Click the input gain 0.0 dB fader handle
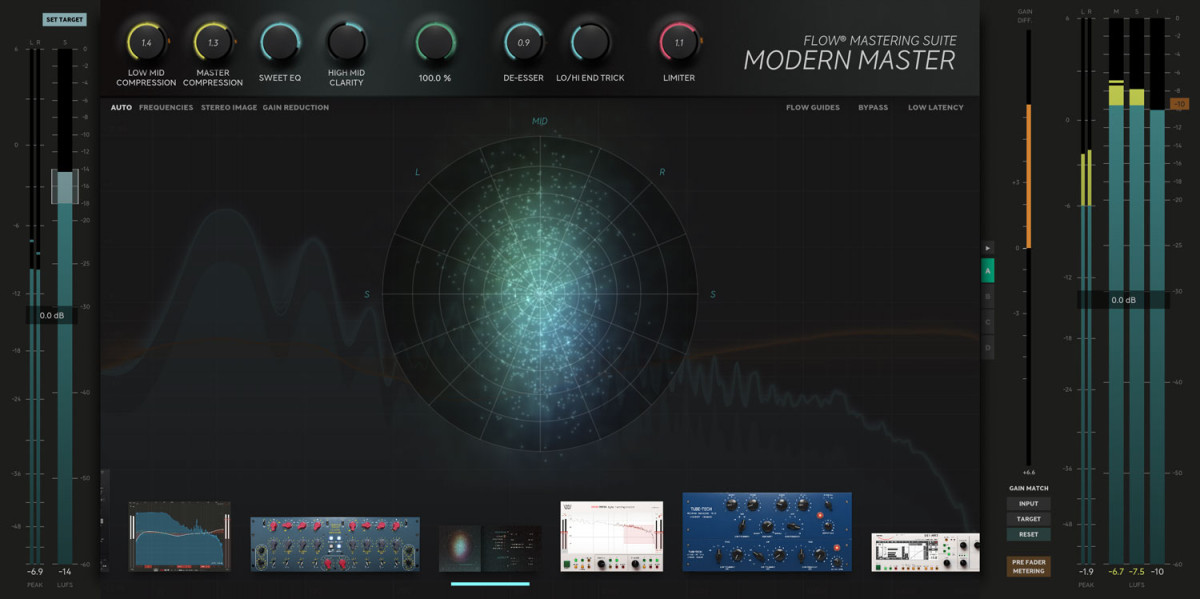Viewport: 1200px width, 599px height. tap(51, 315)
